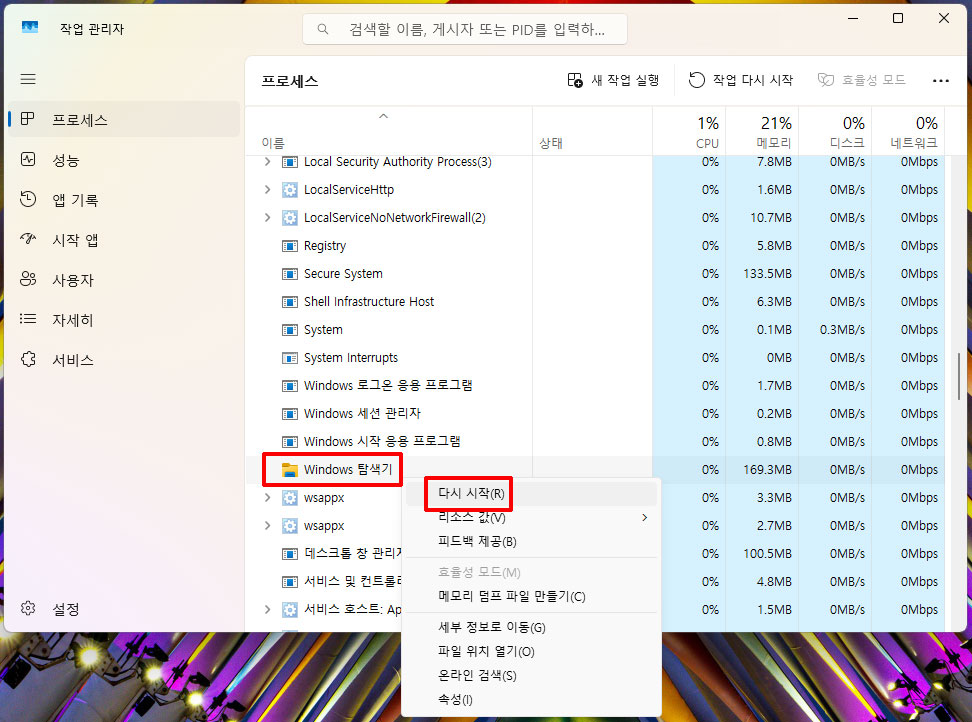
Task: Click 169.3MB memory value of Windows 탐색기
Action: point(767,470)
